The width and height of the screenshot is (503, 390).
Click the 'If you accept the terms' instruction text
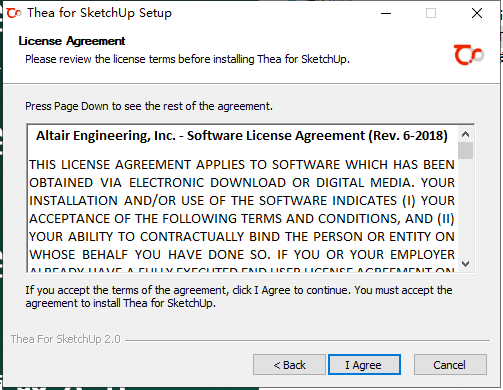[239, 296]
